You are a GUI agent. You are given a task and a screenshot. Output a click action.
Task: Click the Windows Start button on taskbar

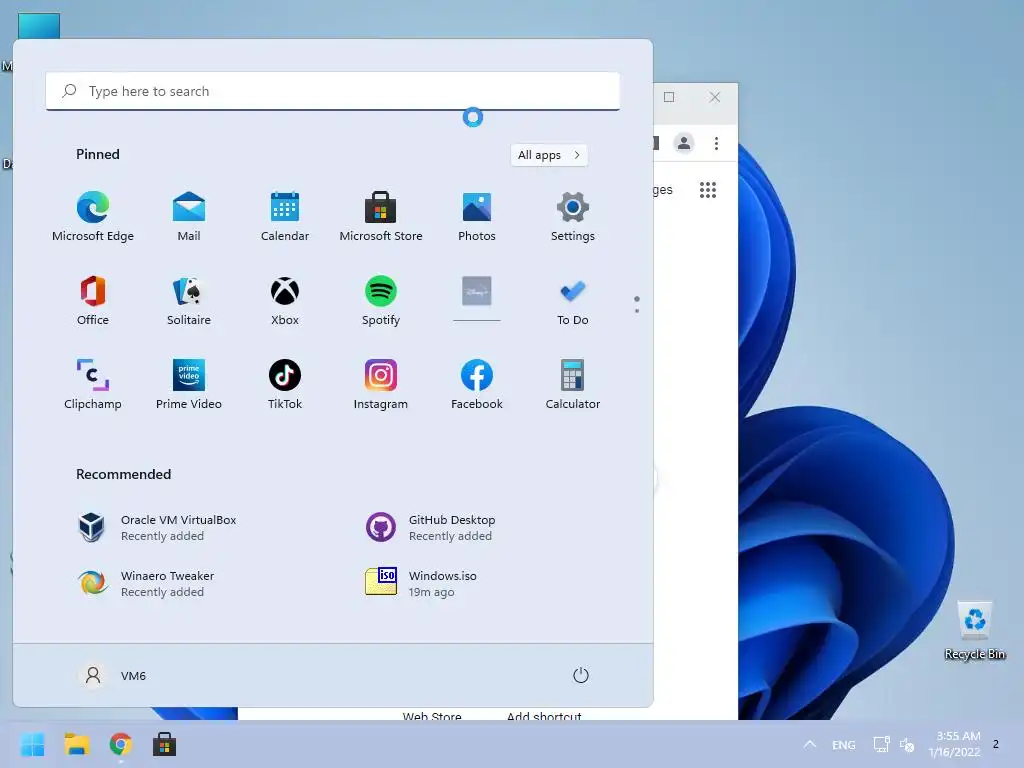(x=32, y=744)
